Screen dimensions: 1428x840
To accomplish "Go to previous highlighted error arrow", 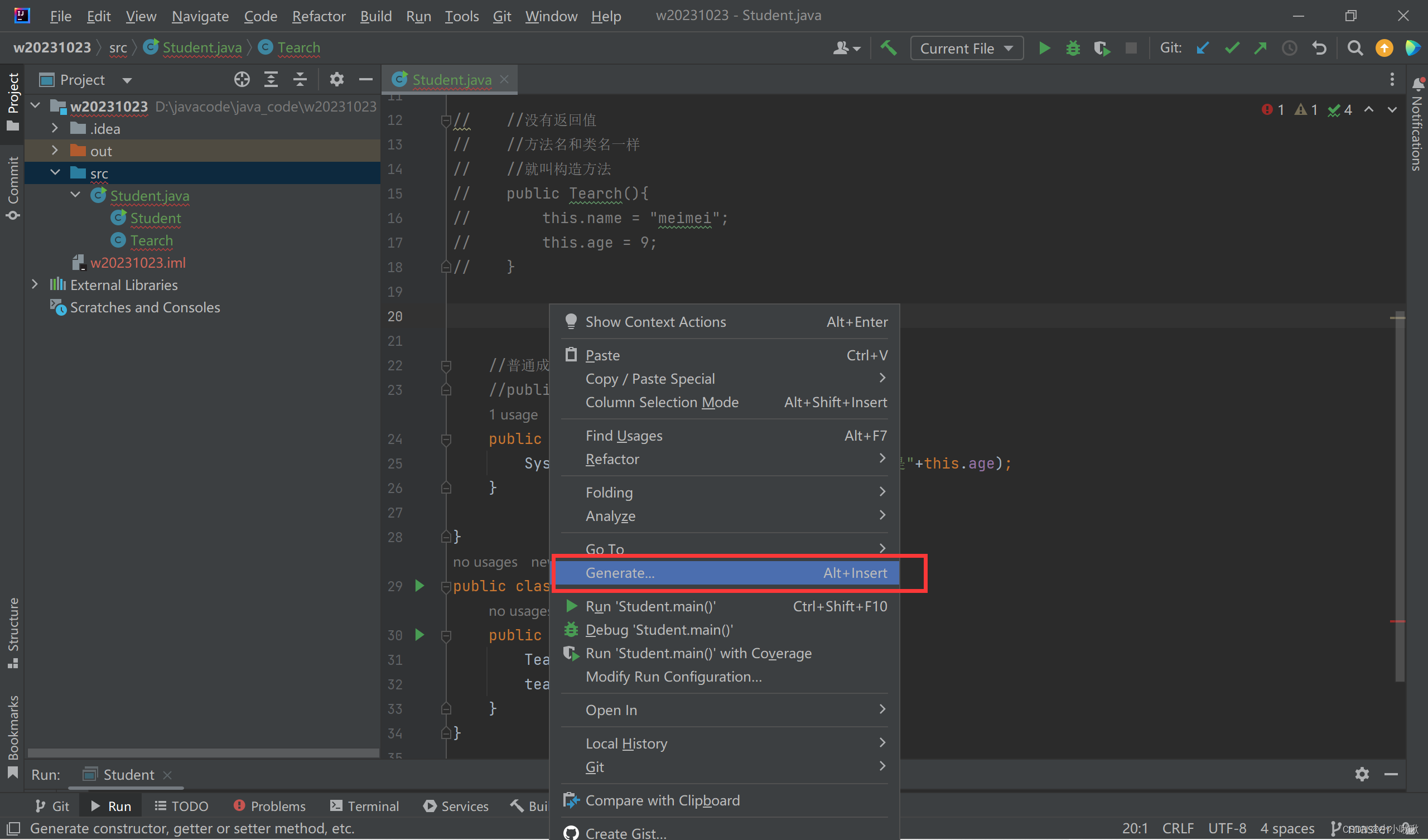I will 1368,109.
